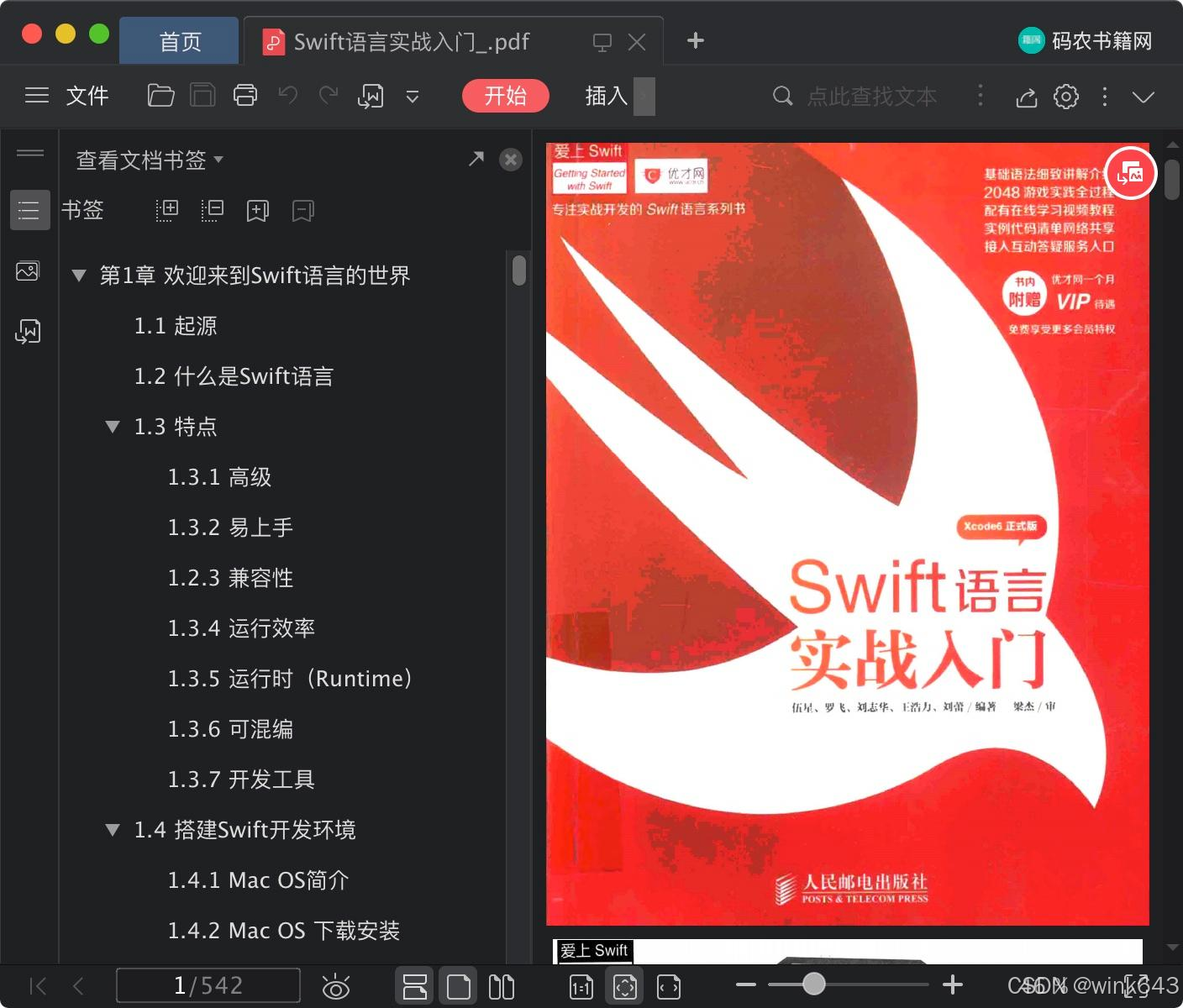Open the quick toolbar dropdown arrow
This screenshot has height=1008, width=1183.
tap(413, 97)
